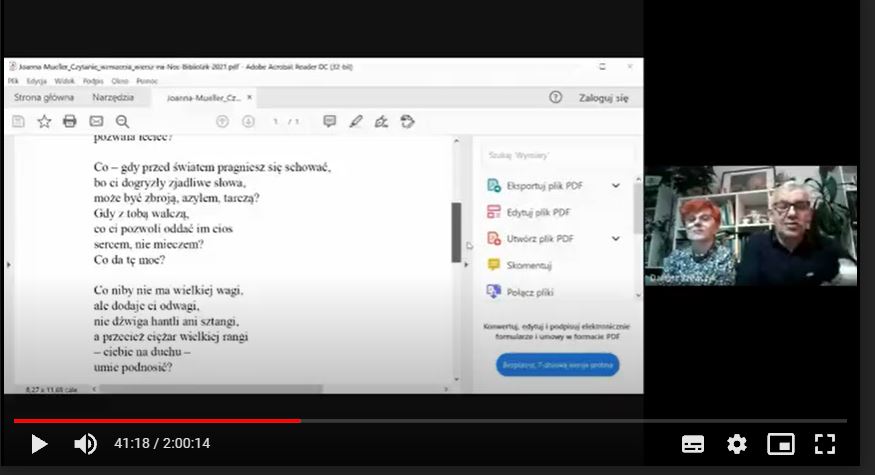Click the line 'umie podnosić?'

133,367
